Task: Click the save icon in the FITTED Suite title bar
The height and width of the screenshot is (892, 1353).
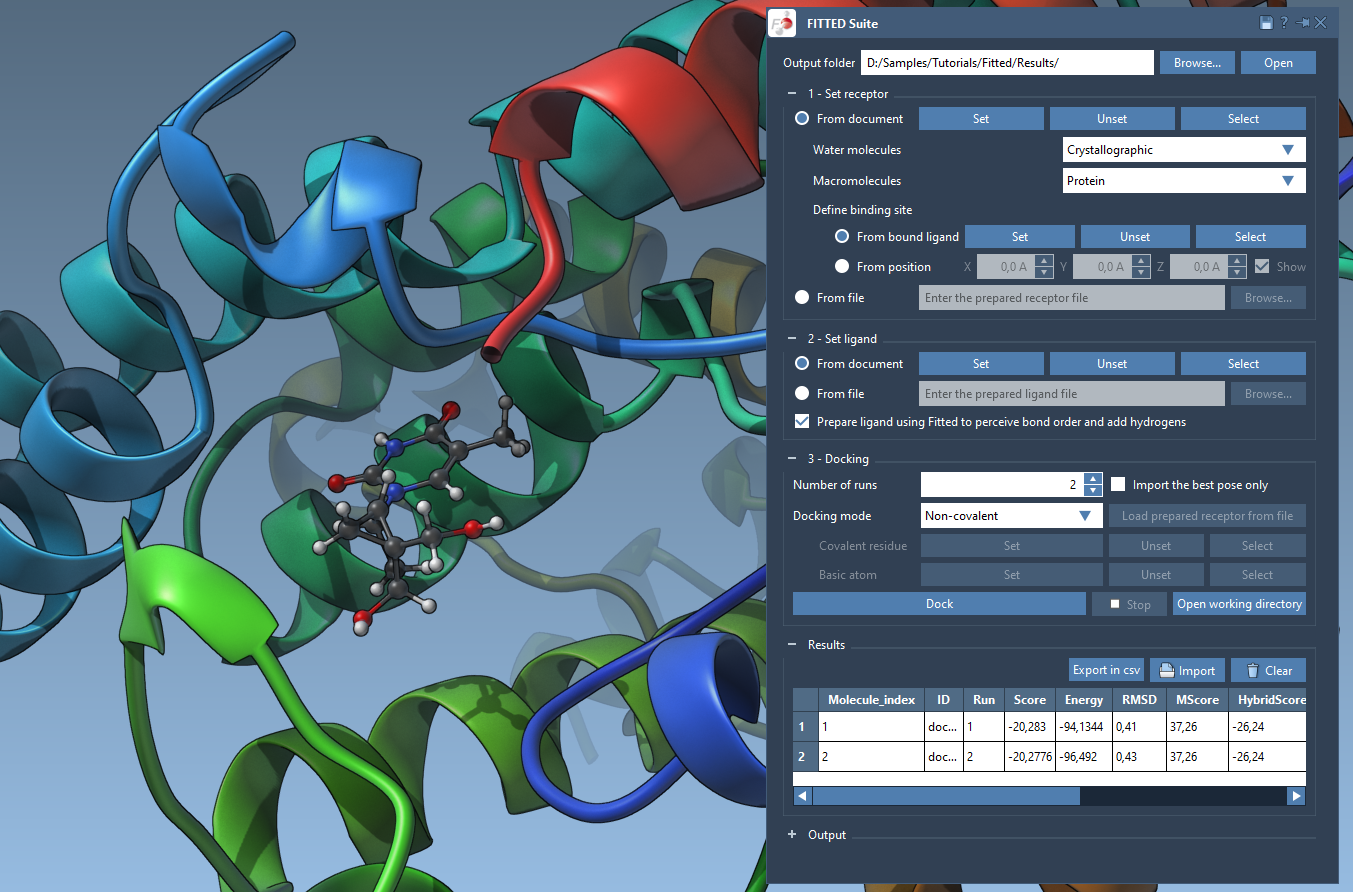Action: tap(1266, 23)
